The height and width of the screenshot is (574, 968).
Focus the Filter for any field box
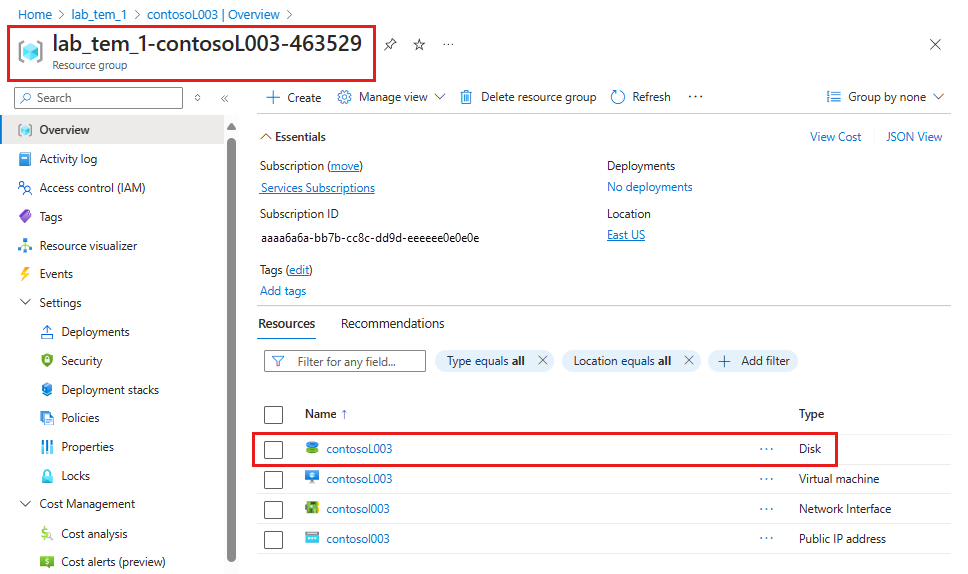click(344, 361)
